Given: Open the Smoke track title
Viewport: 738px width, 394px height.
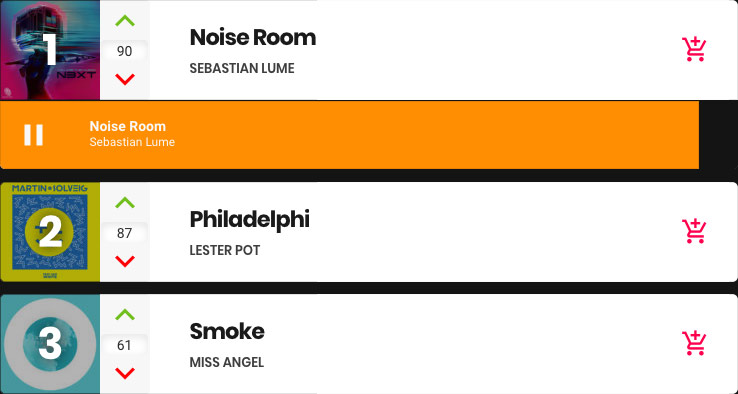Looking at the screenshot, I should (x=227, y=331).
